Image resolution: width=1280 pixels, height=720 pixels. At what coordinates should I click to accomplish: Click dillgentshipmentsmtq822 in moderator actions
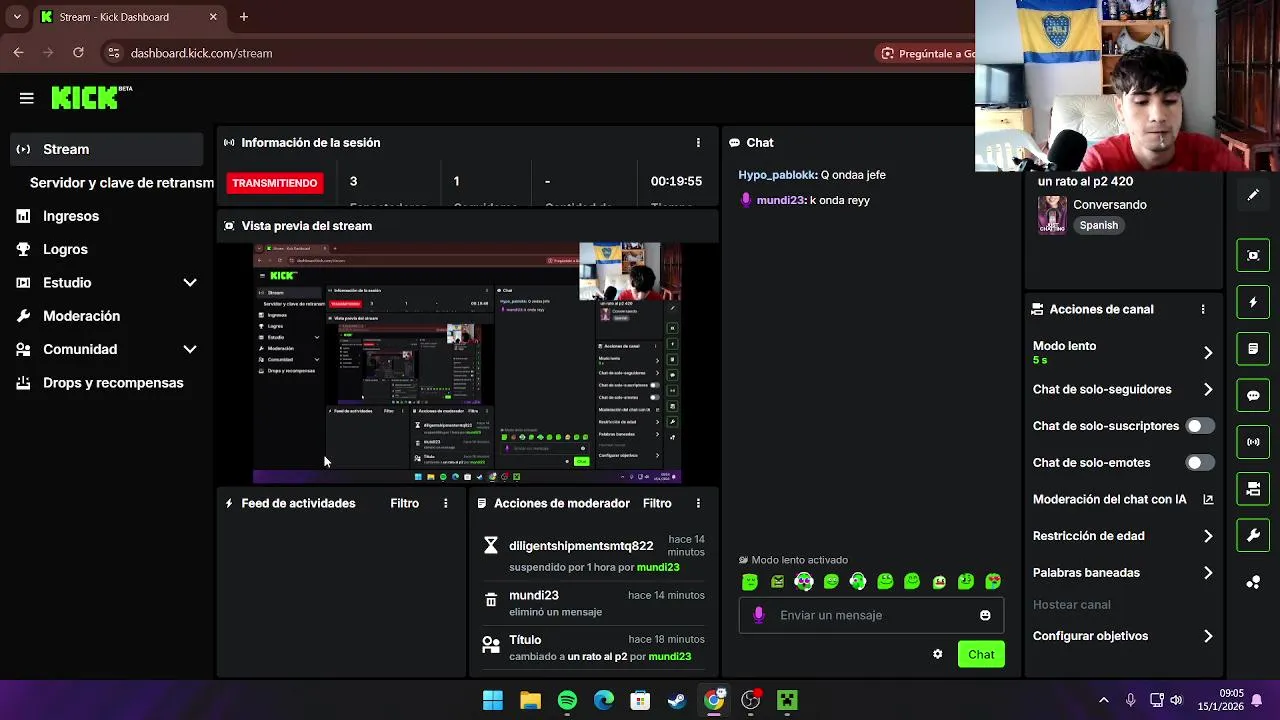[x=581, y=546]
